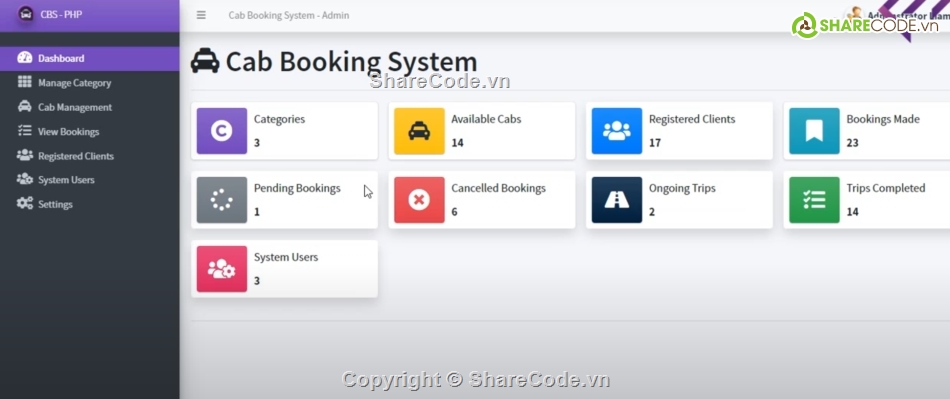Click the taxi icon beside page title
Image resolution: width=950 pixels, height=399 pixels.
(205, 61)
